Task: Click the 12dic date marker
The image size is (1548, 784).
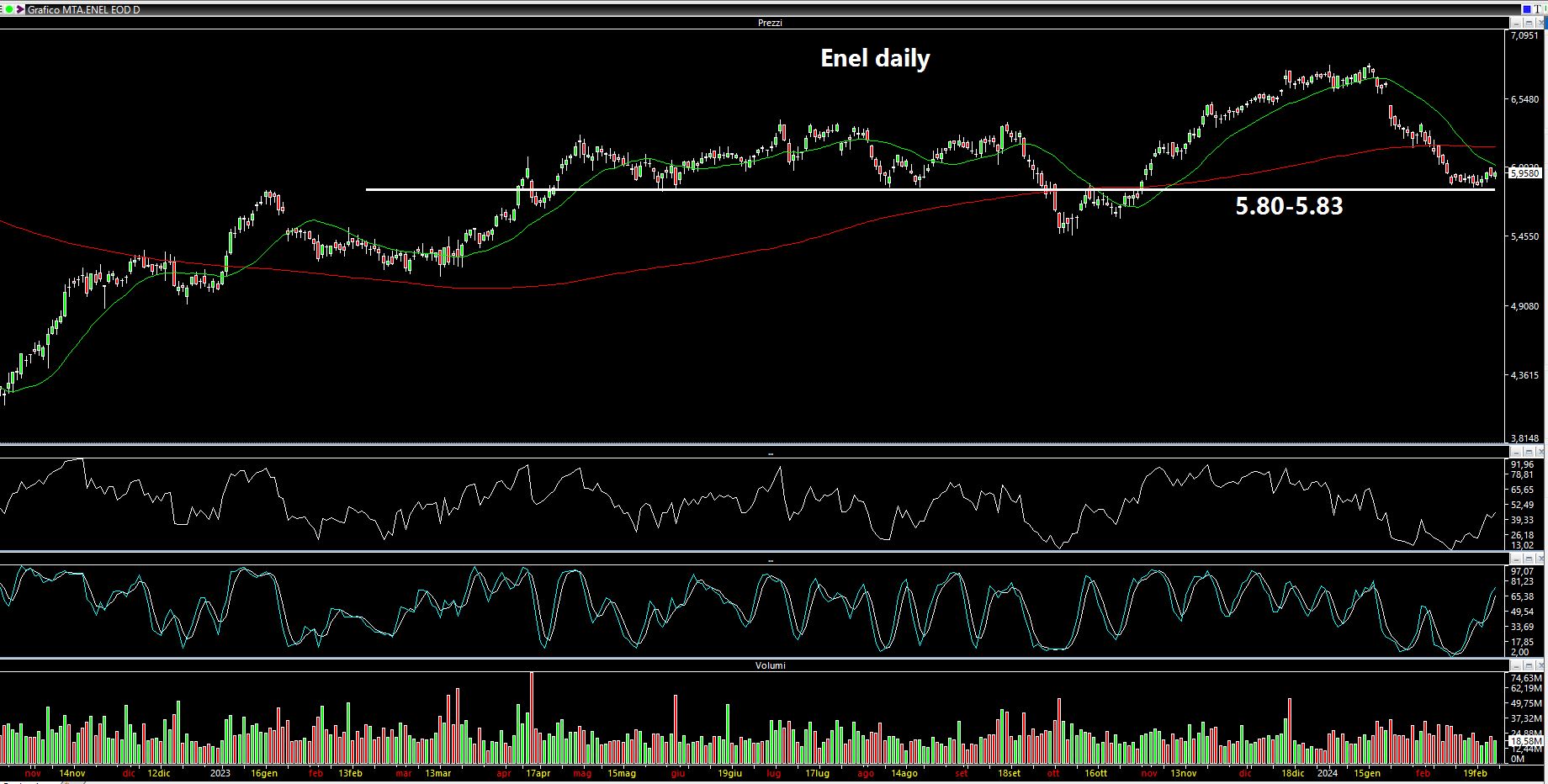Action: pyautogui.click(x=158, y=773)
